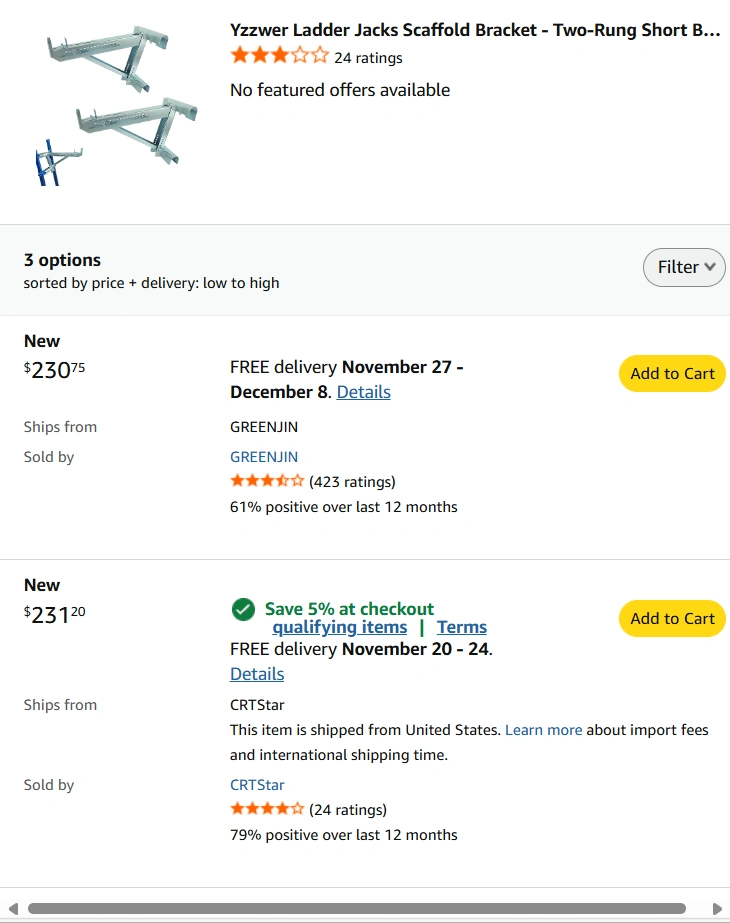Click Learn more about import fees
The width and height of the screenshot is (730, 923).
[543, 730]
